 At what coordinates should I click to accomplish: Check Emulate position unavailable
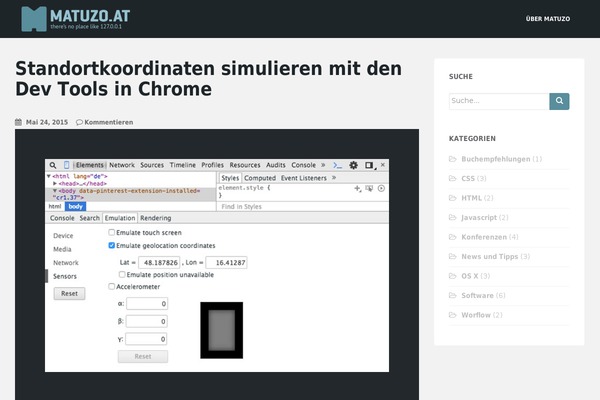122,274
